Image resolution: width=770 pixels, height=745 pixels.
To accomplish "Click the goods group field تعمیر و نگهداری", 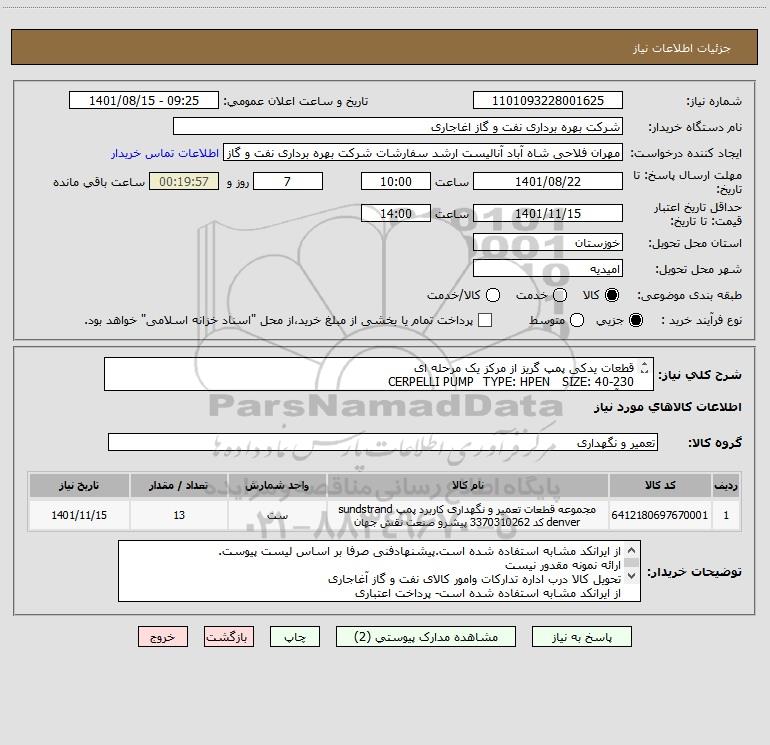I will click(383, 442).
